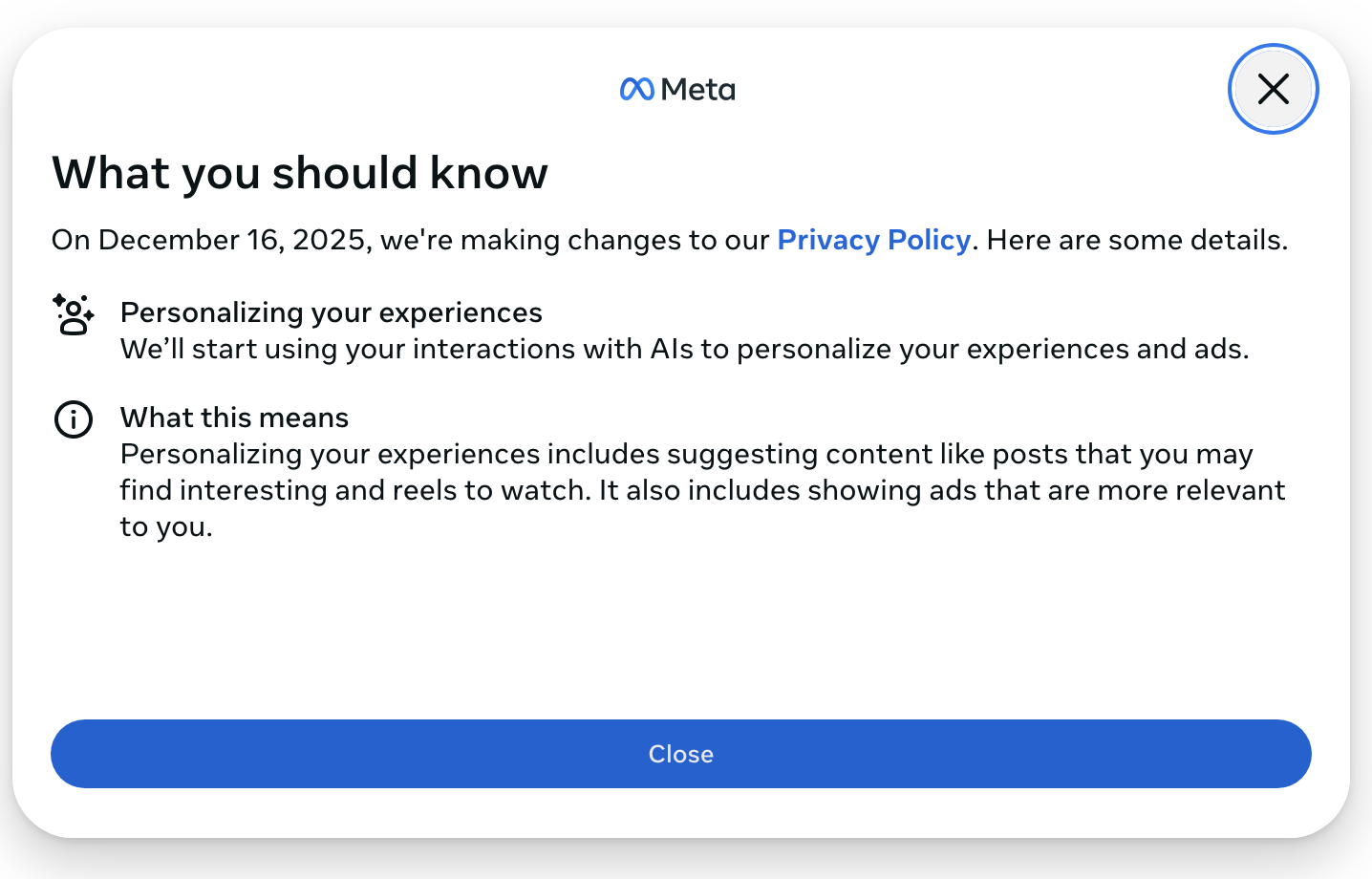Click the circled info icon
The height and width of the screenshot is (879, 1372).
coord(74,419)
